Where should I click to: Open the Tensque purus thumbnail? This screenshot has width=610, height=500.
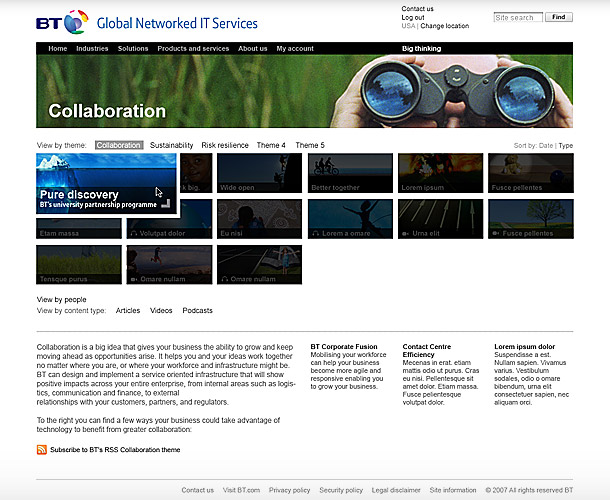79,265
